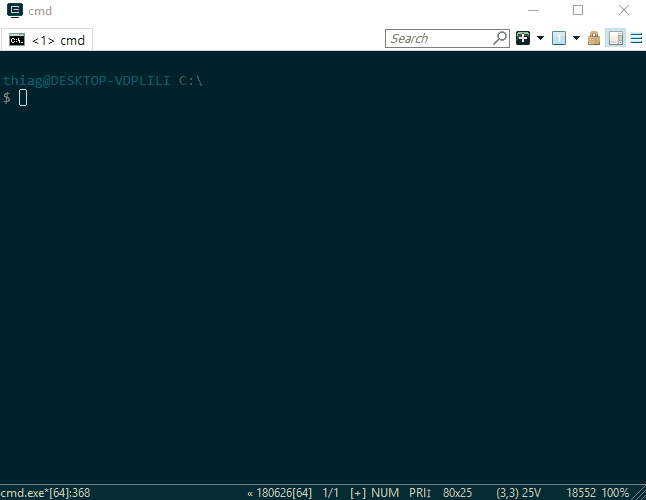Click the 1/1 console count in status bar
This screenshot has height=500, width=646.
330,493
